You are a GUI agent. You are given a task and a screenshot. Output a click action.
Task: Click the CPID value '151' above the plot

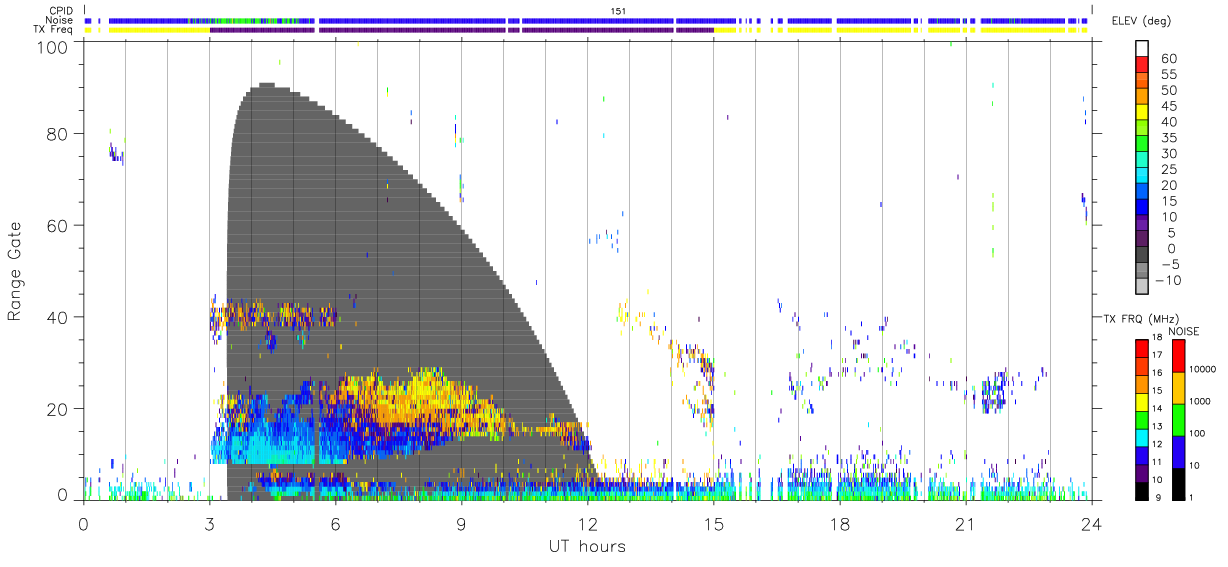point(618,11)
